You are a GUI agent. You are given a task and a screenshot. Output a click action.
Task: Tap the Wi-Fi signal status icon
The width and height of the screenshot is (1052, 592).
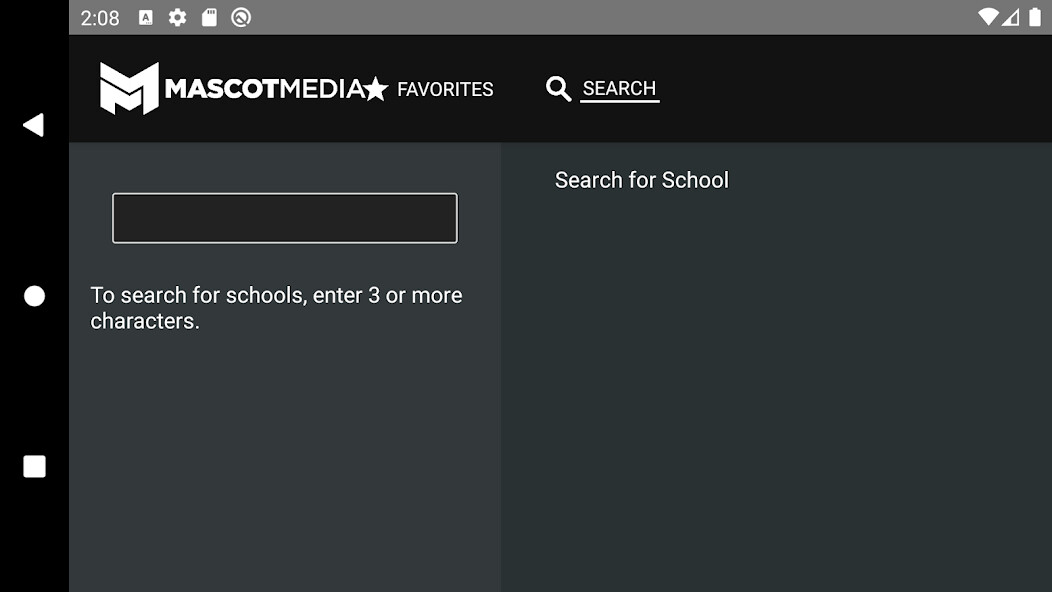(x=988, y=17)
